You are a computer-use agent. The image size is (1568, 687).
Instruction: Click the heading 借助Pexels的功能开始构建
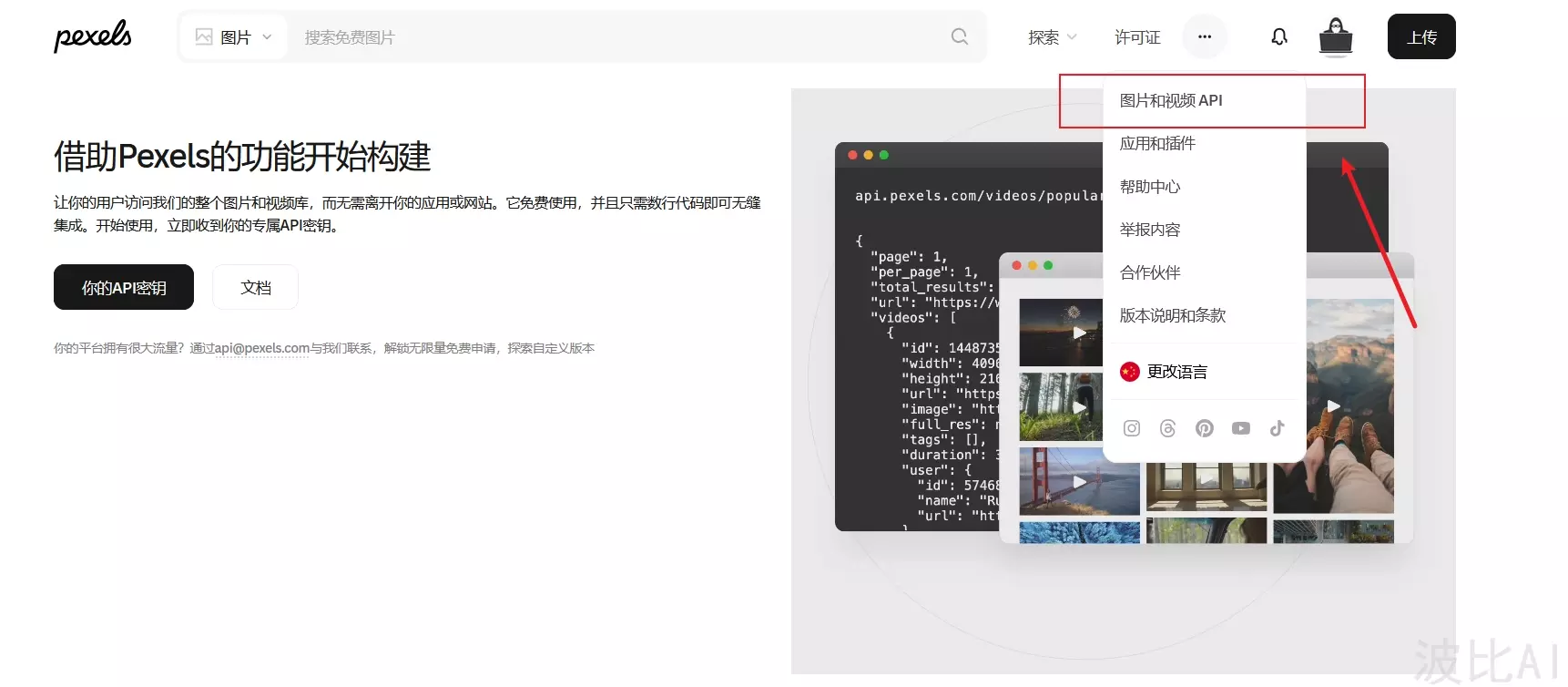click(242, 157)
